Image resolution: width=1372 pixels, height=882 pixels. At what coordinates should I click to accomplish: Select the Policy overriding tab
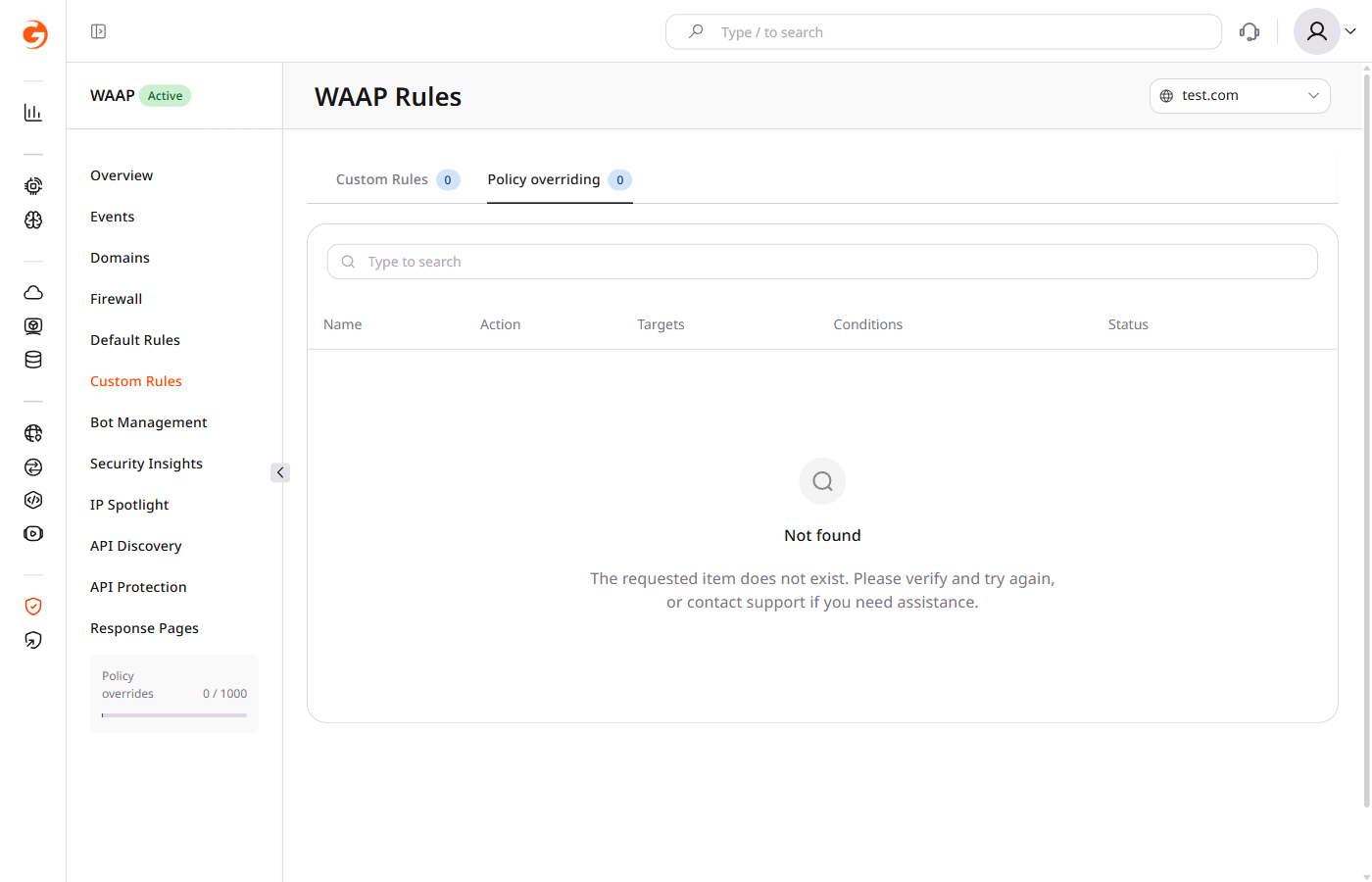(560, 179)
